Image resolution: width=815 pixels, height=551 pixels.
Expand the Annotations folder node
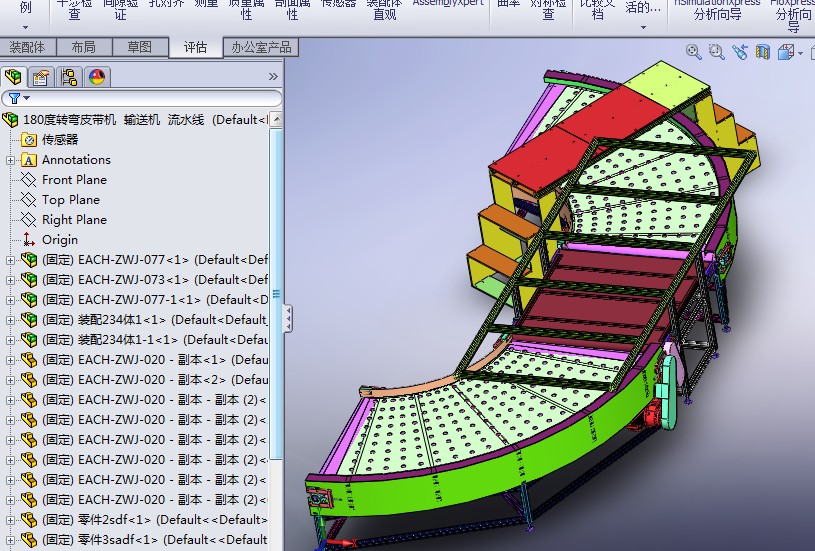point(11,160)
